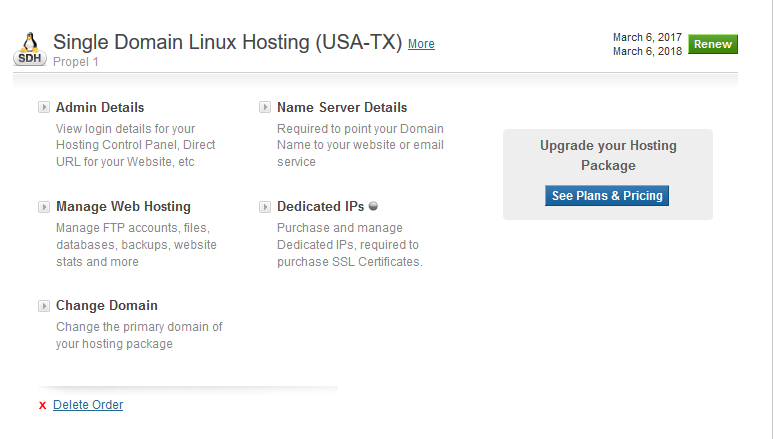Open the Manage Web Hosting heading
Image resolution: width=773 pixels, height=439 pixels.
coord(123,206)
